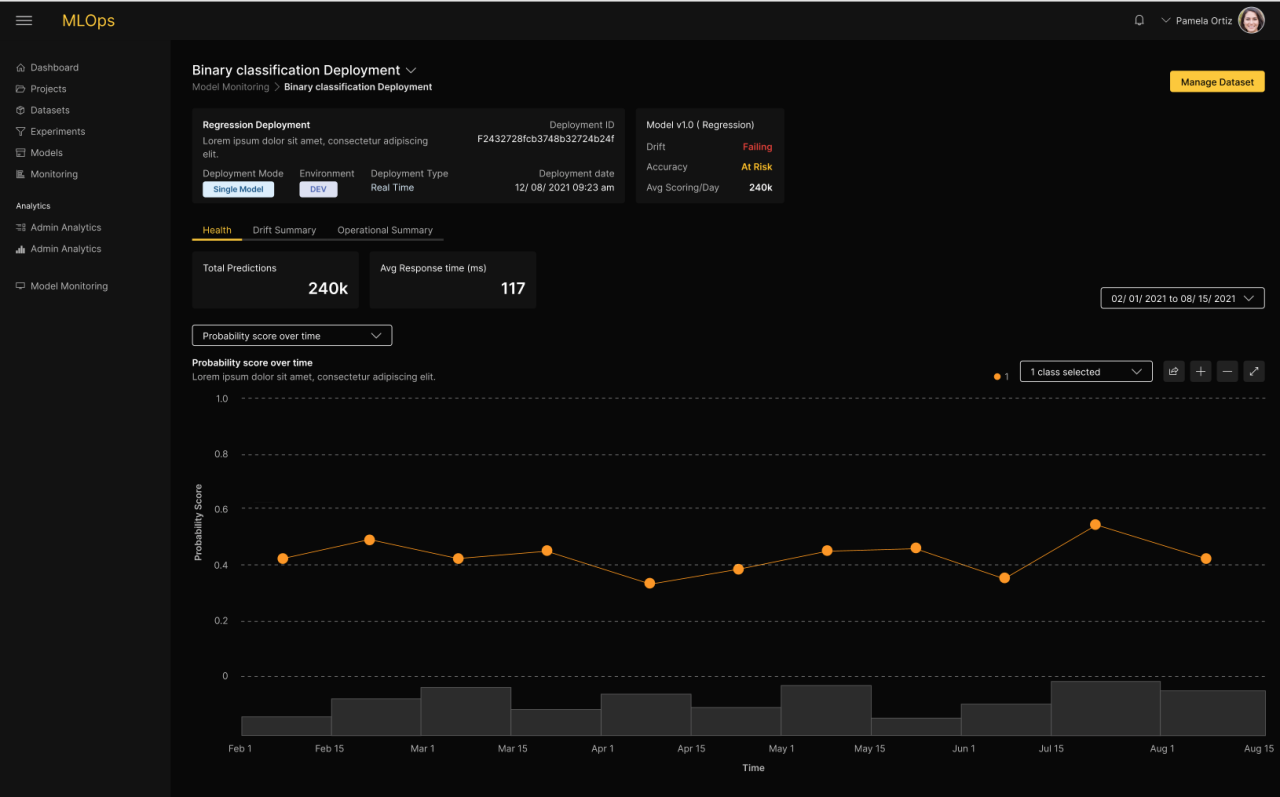
Task: Expand chart to fullscreen icon
Action: coord(1254,372)
